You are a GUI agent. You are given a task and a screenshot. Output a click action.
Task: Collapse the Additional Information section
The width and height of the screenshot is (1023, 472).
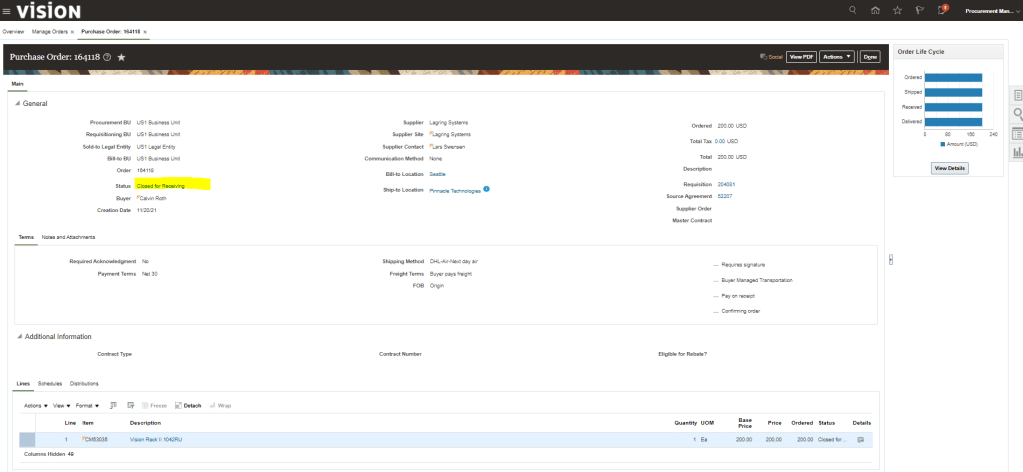click(18, 337)
